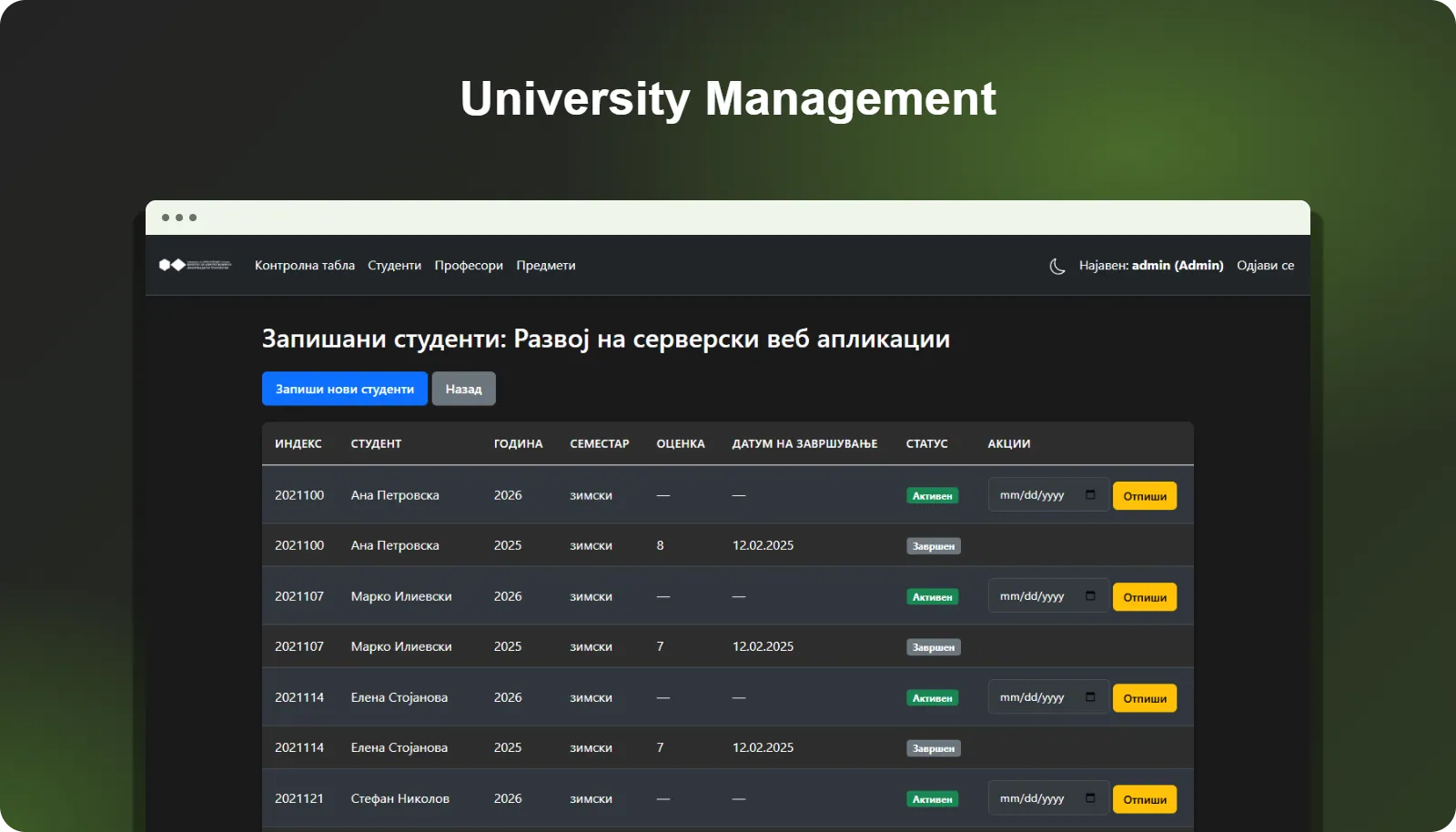Click Запиши нови студенти button
1456x832 pixels.
[x=345, y=389]
